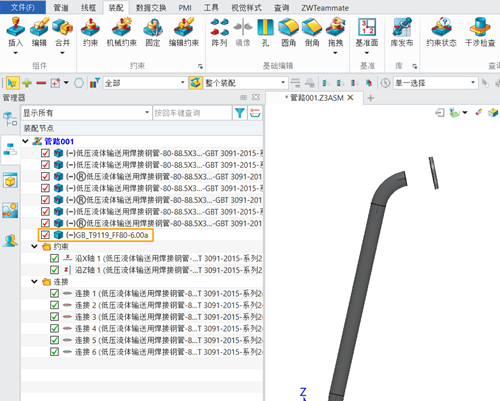Image resolution: width=500 pixels, height=401 pixels.
Task: Click the red minus remove icon
Action: tap(41, 83)
